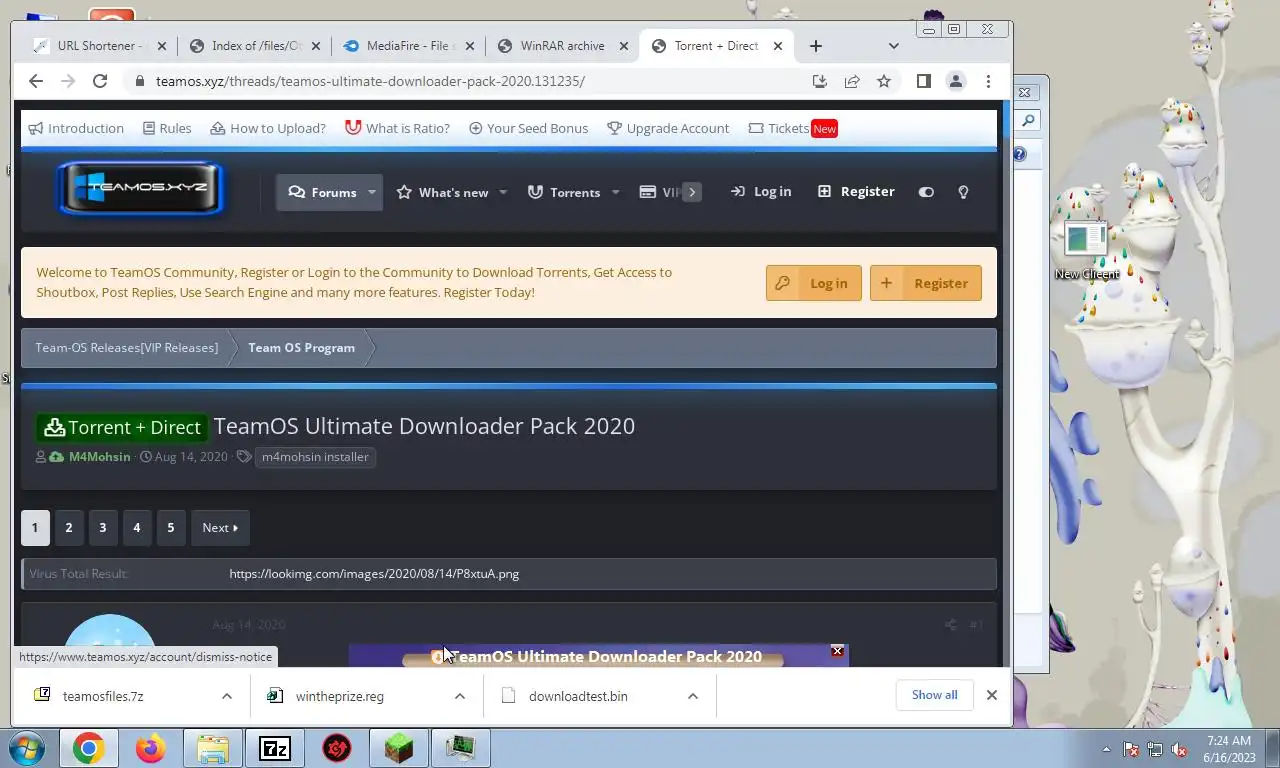1280x768 pixels.
Task: Click orange Log in button in notice
Action: pos(814,283)
